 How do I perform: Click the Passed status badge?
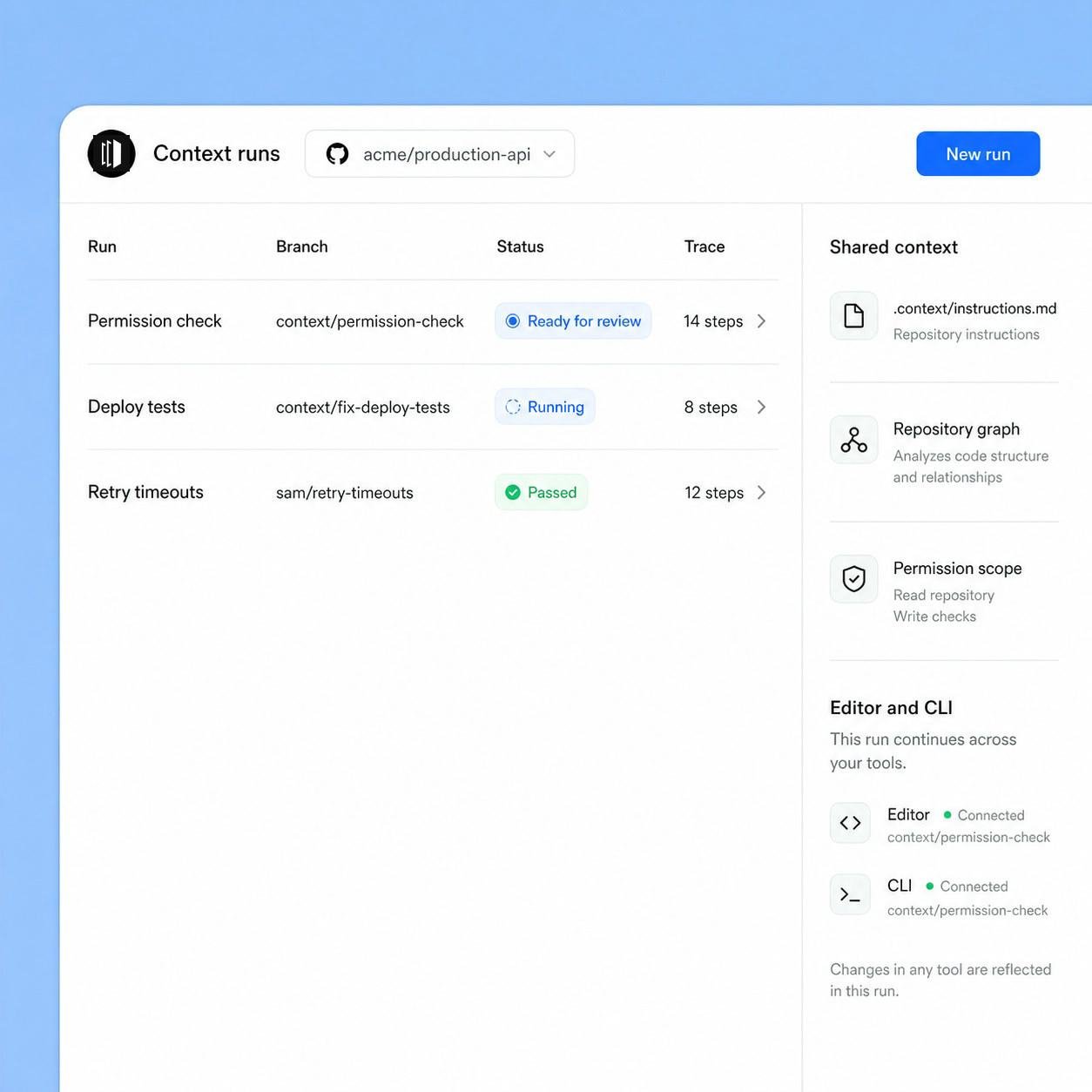click(x=542, y=492)
